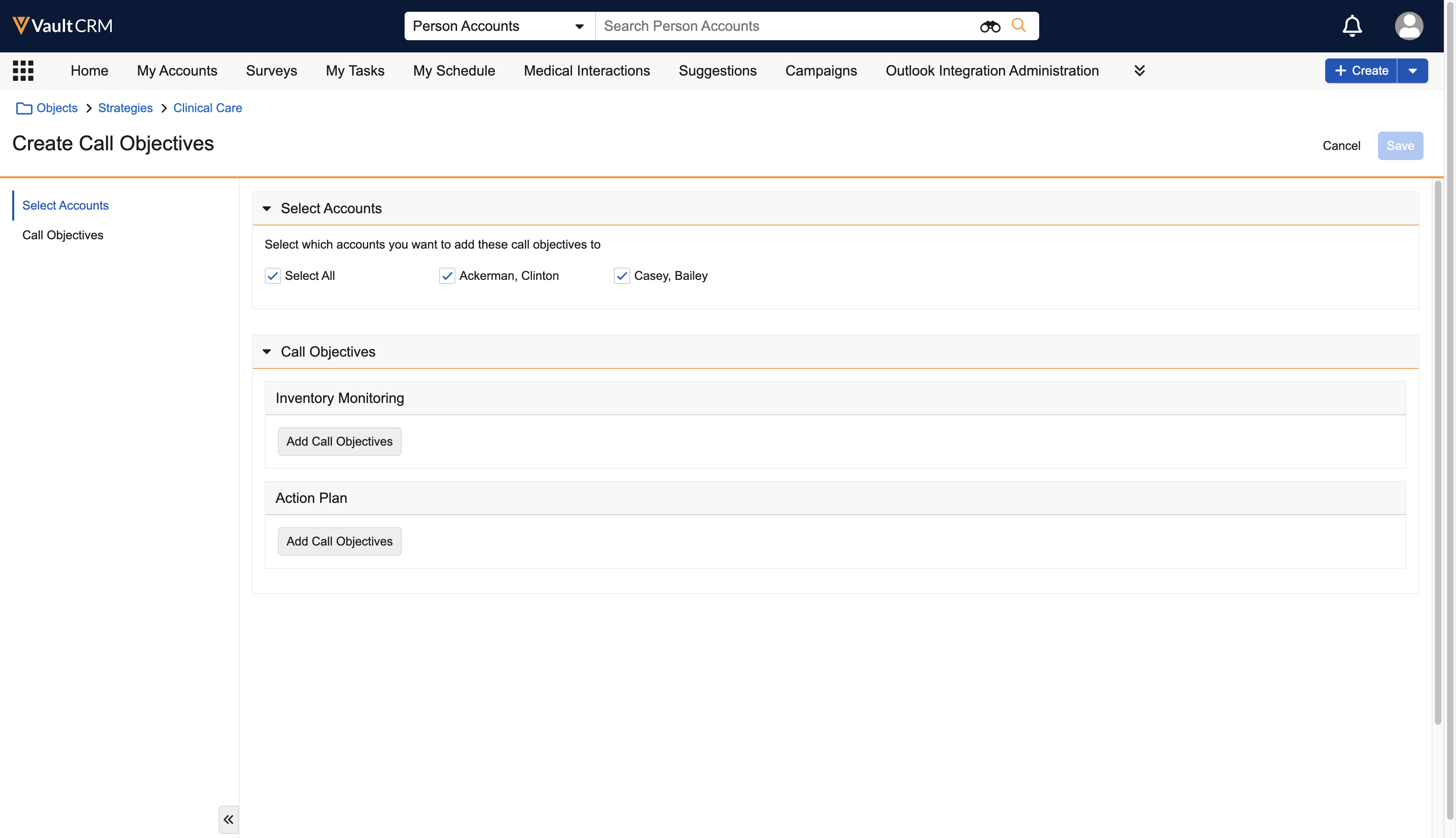Screen dimensions: 1456x838
Task: Click the Clinical Care breadcrumb link
Action: pyautogui.click(x=207, y=108)
